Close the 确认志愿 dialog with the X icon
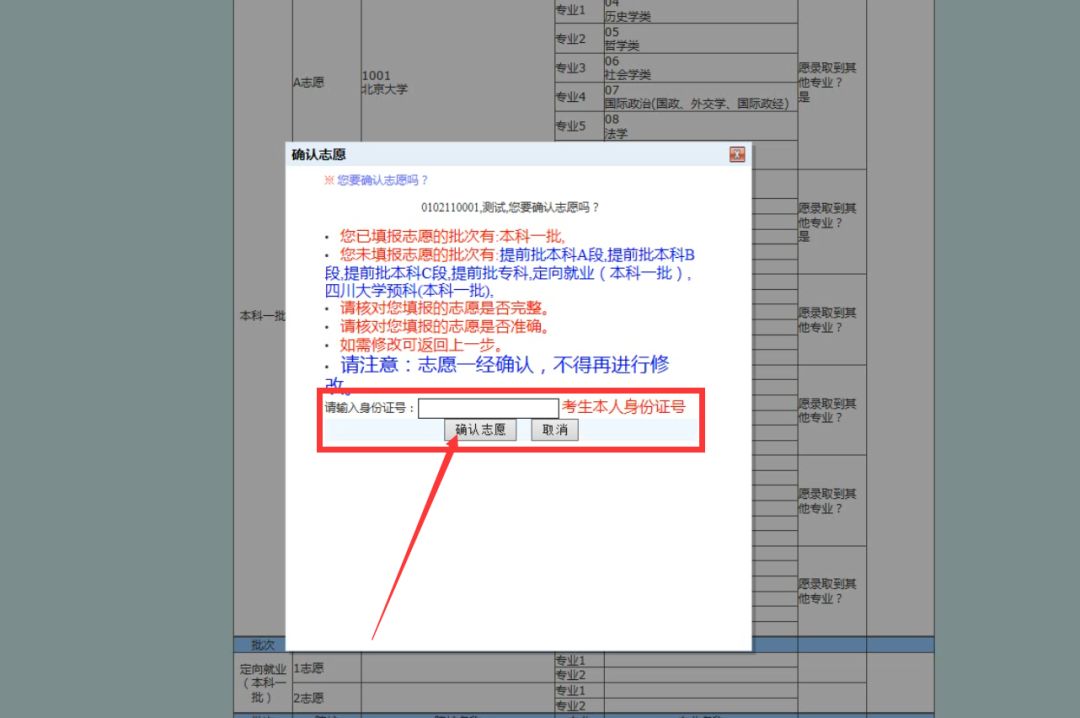 click(x=737, y=154)
